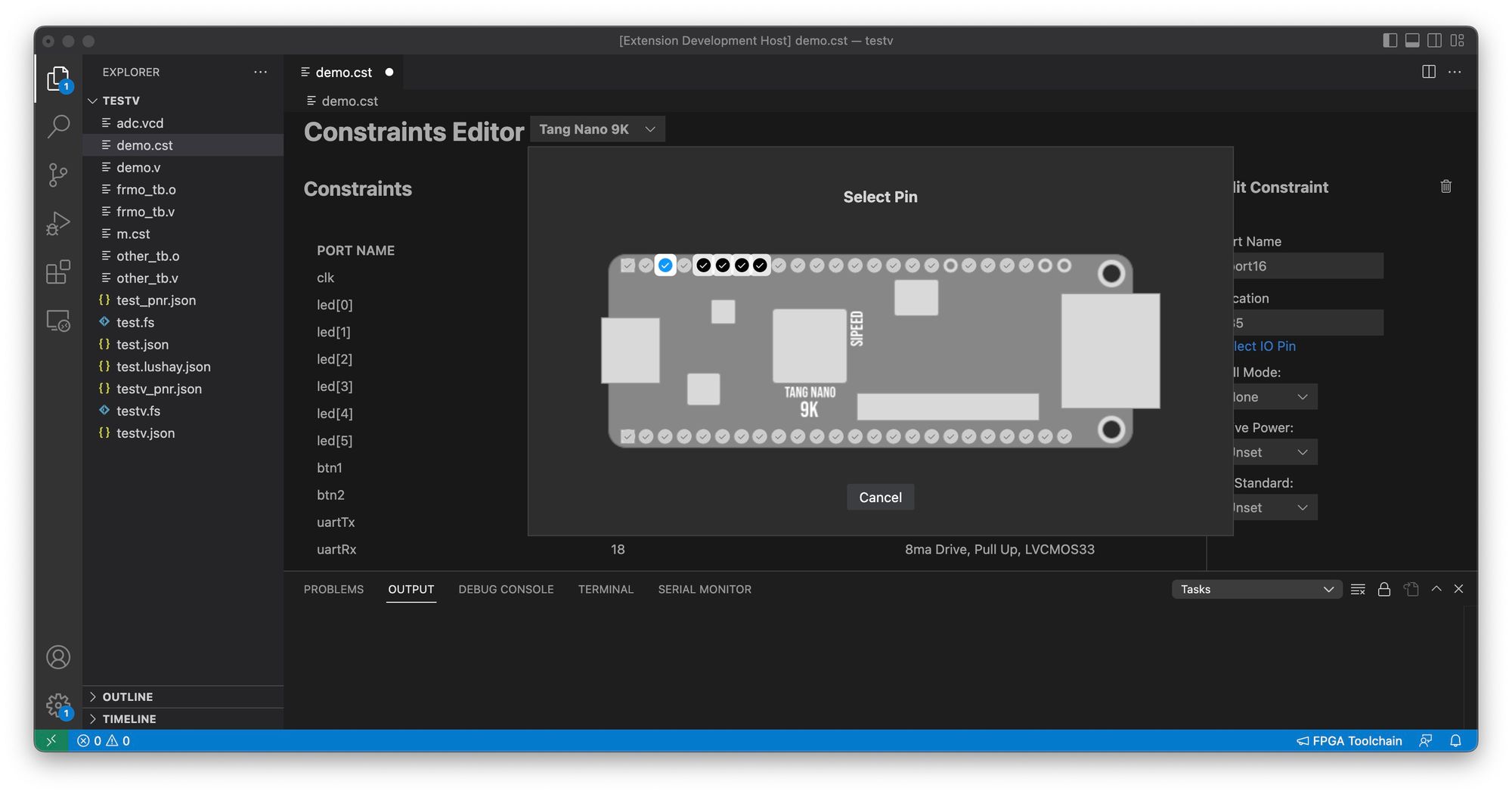Open the Accounts menu in the activity bar

58,657
